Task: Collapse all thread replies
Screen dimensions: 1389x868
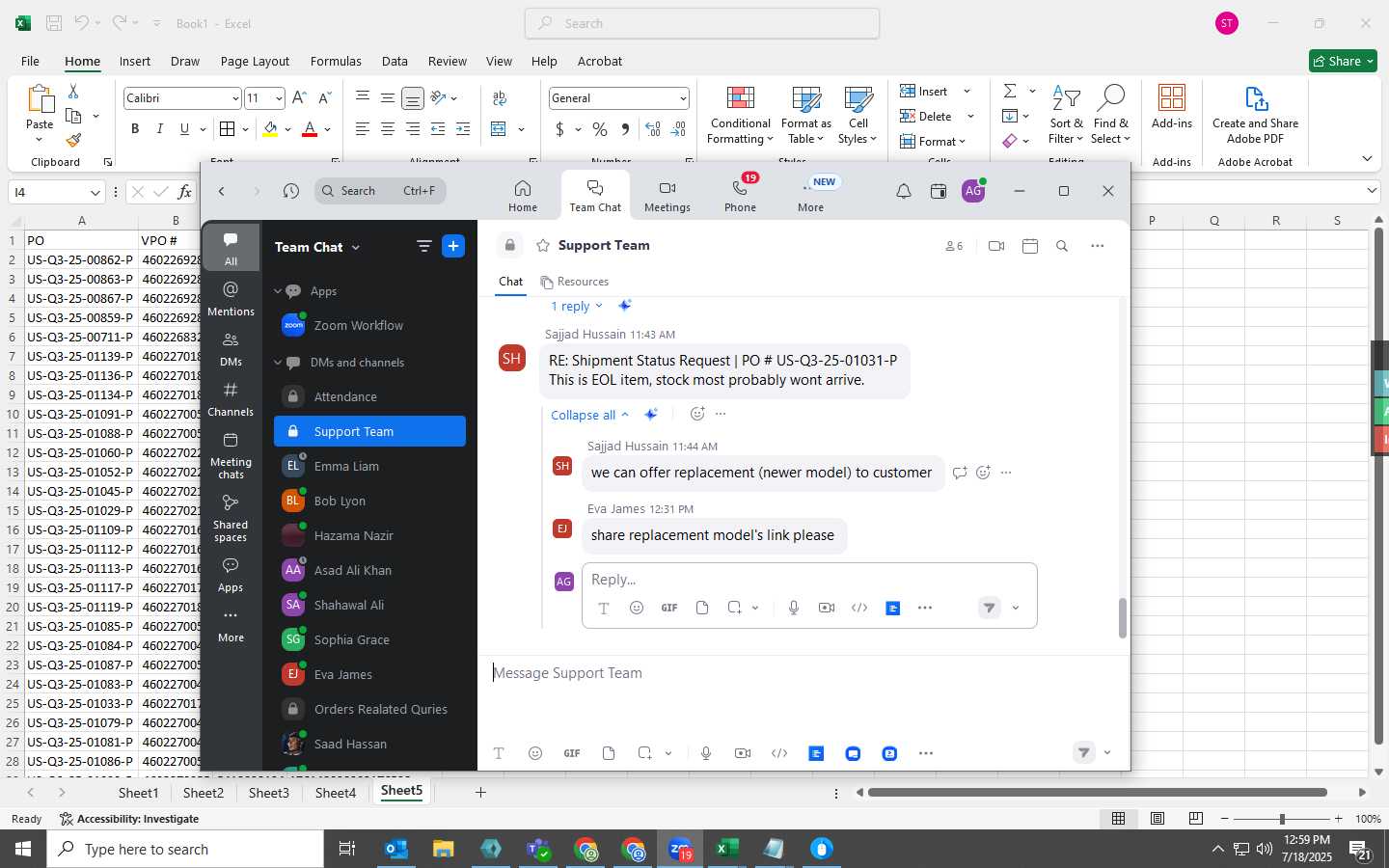Action: [x=589, y=415]
